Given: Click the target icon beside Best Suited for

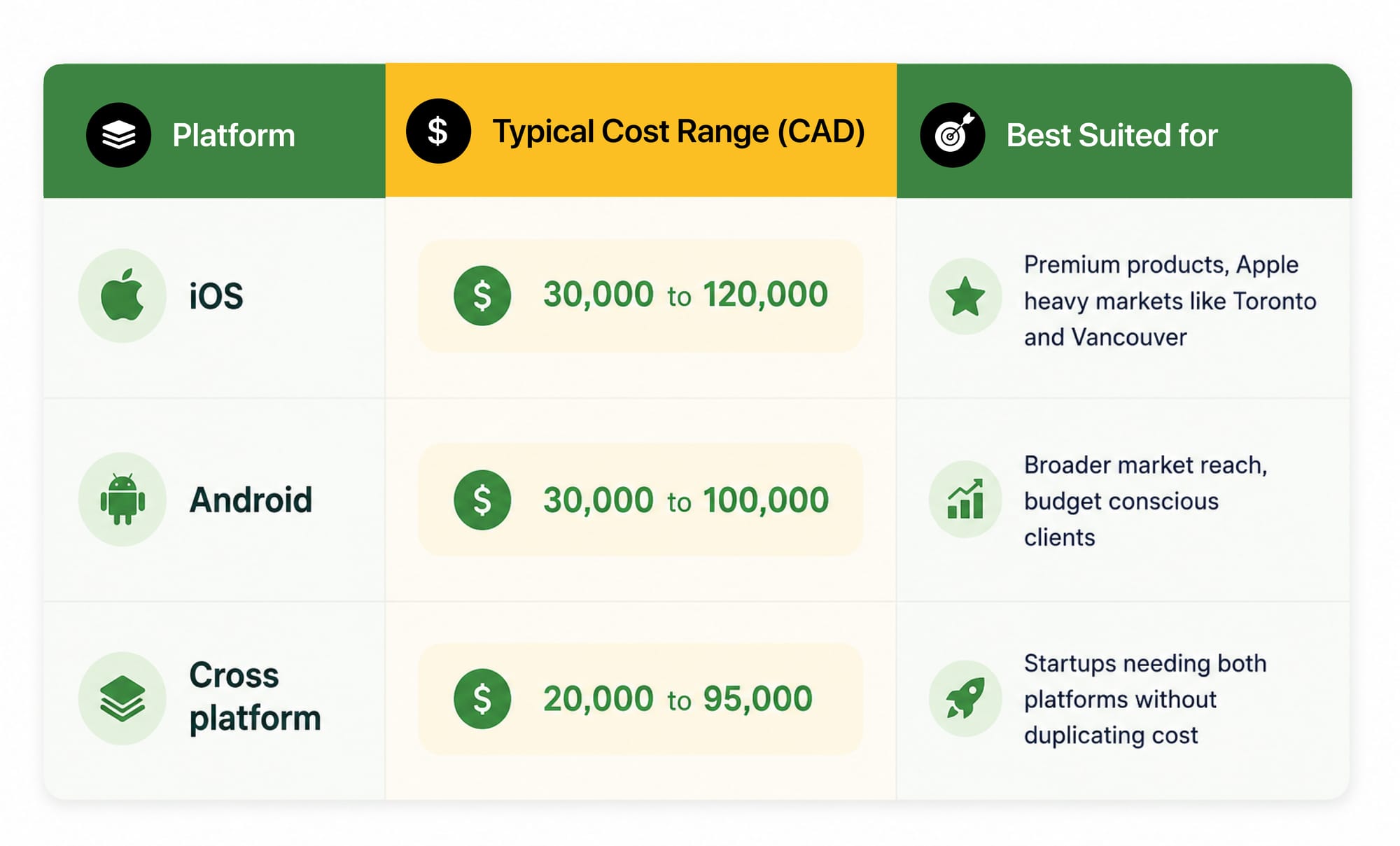Looking at the screenshot, I should [x=952, y=135].
